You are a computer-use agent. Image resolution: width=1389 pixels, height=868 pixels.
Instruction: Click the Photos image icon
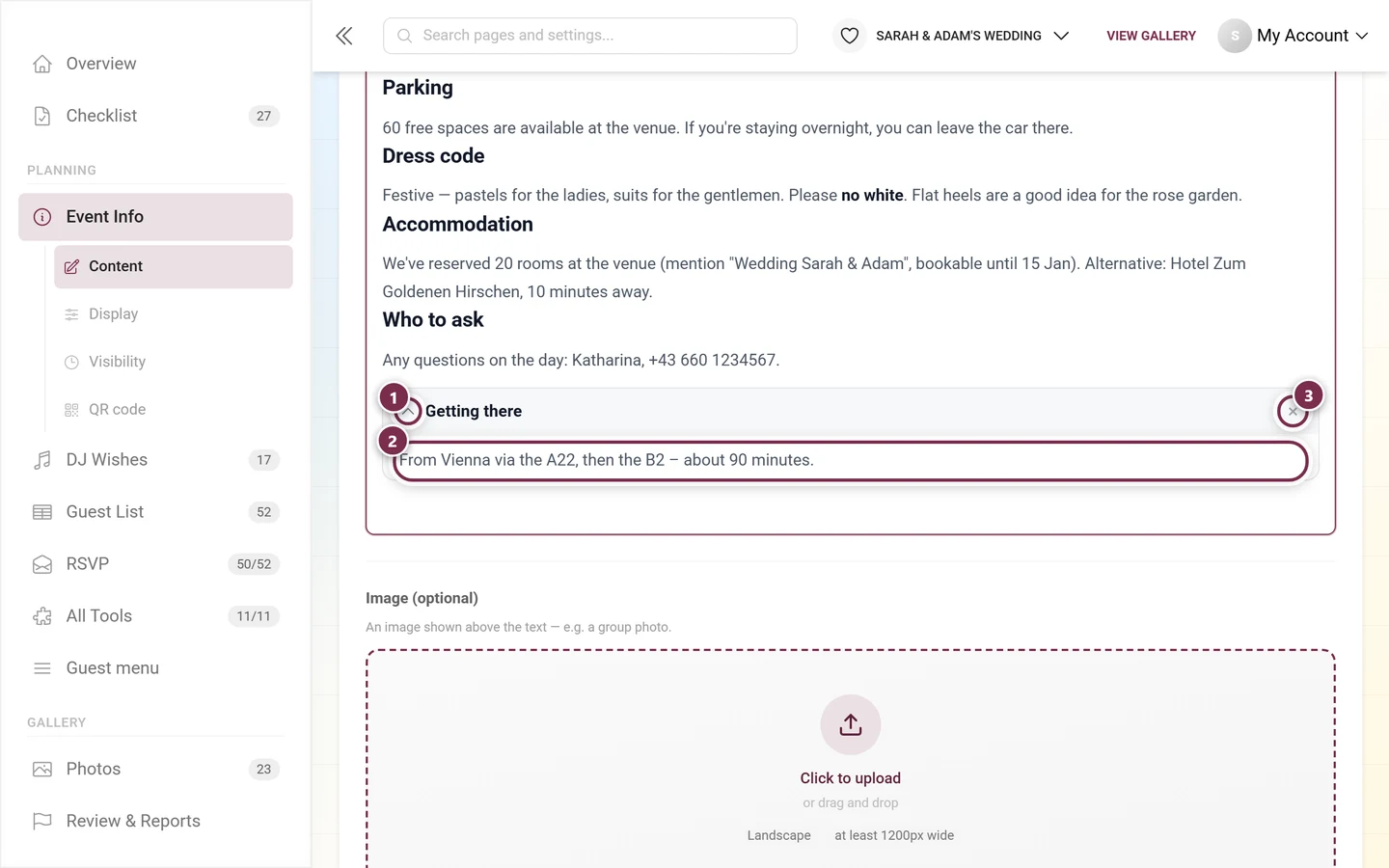pyautogui.click(x=42, y=769)
